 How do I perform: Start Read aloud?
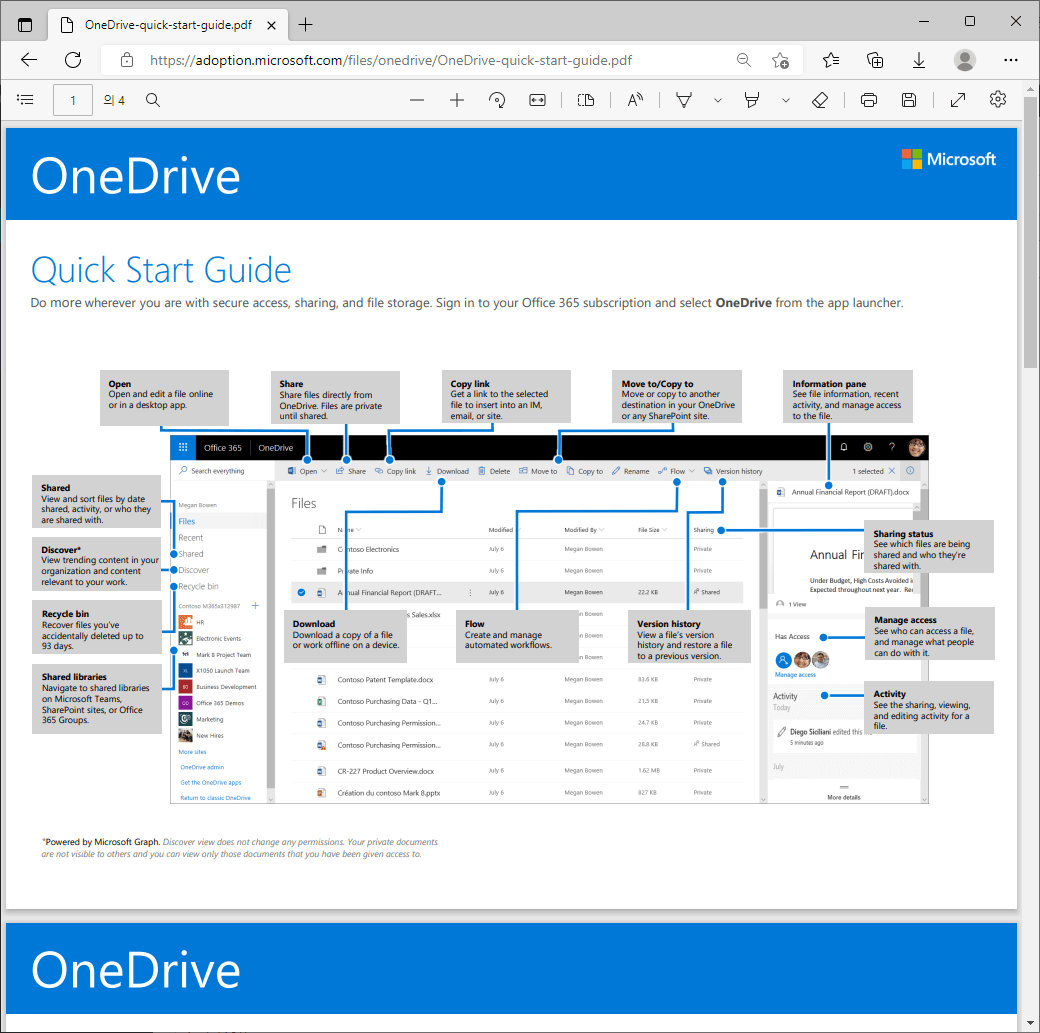coord(635,100)
